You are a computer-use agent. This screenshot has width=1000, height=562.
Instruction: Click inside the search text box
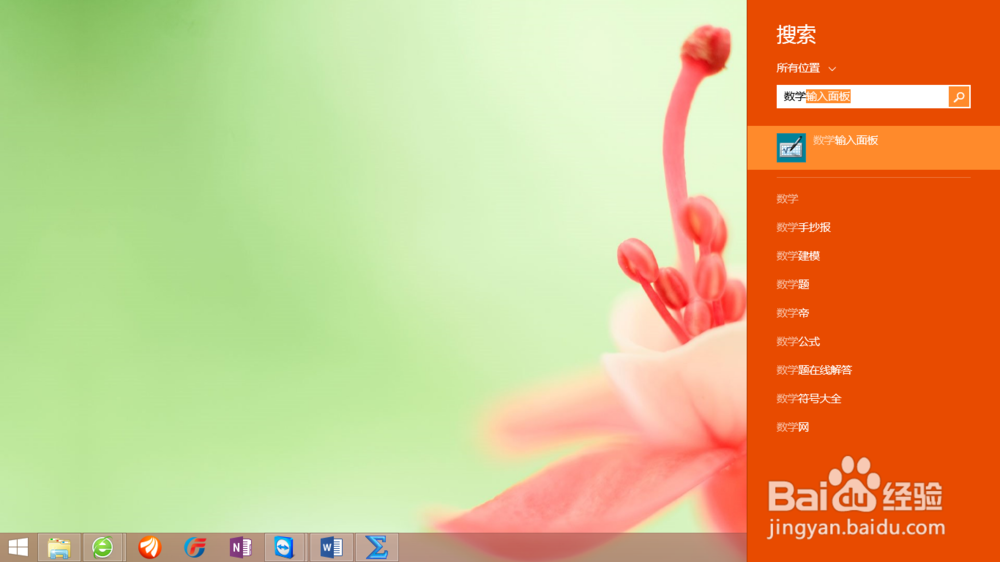(x=862, y=97)
